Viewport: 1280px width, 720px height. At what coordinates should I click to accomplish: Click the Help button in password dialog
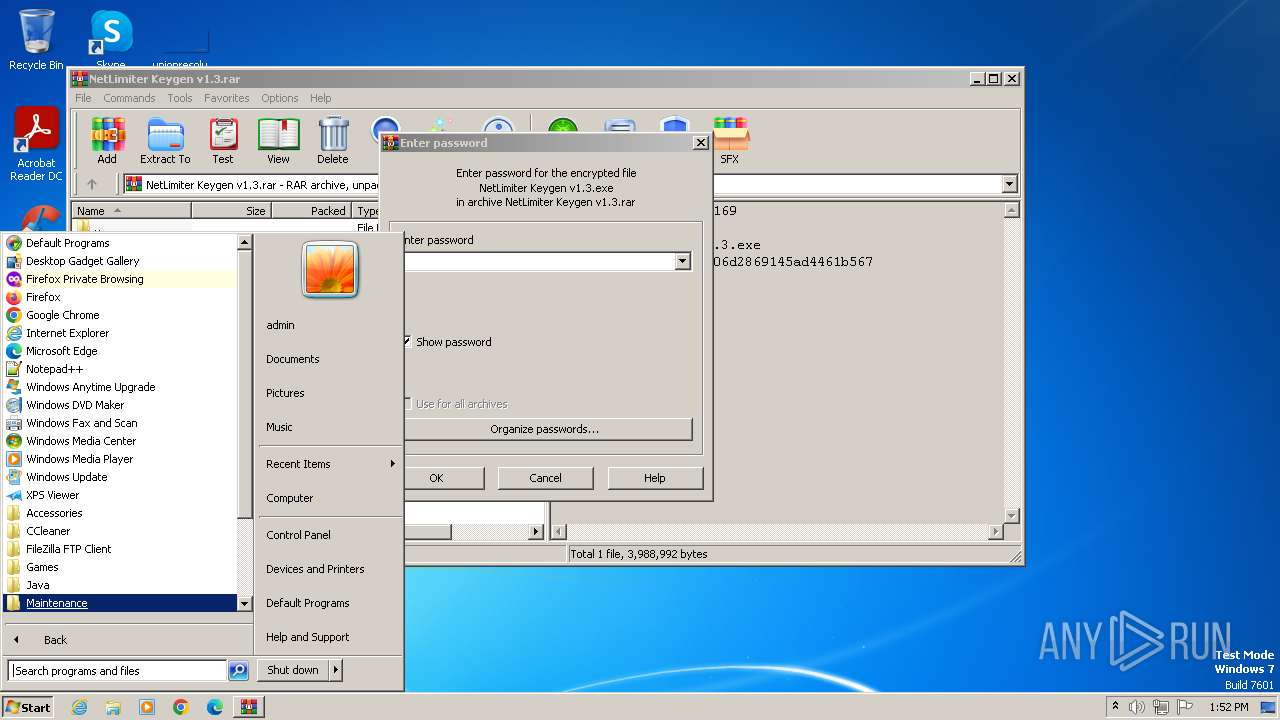tap(655, 478)
